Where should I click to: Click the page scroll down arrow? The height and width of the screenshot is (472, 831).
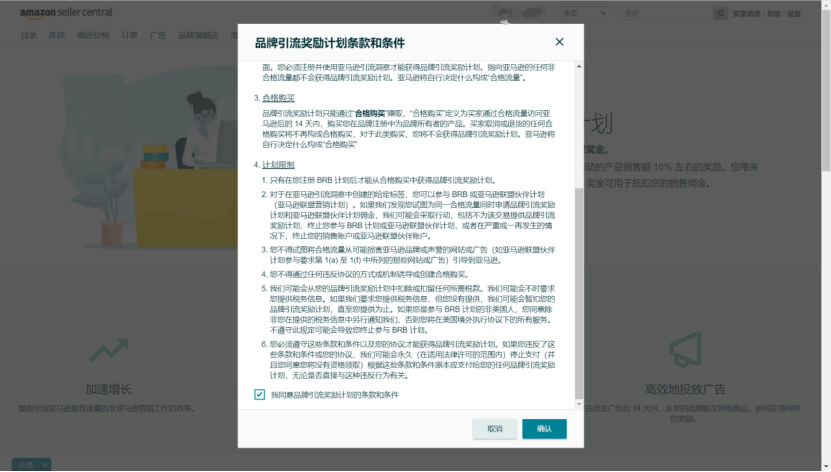tap(826, 467)
